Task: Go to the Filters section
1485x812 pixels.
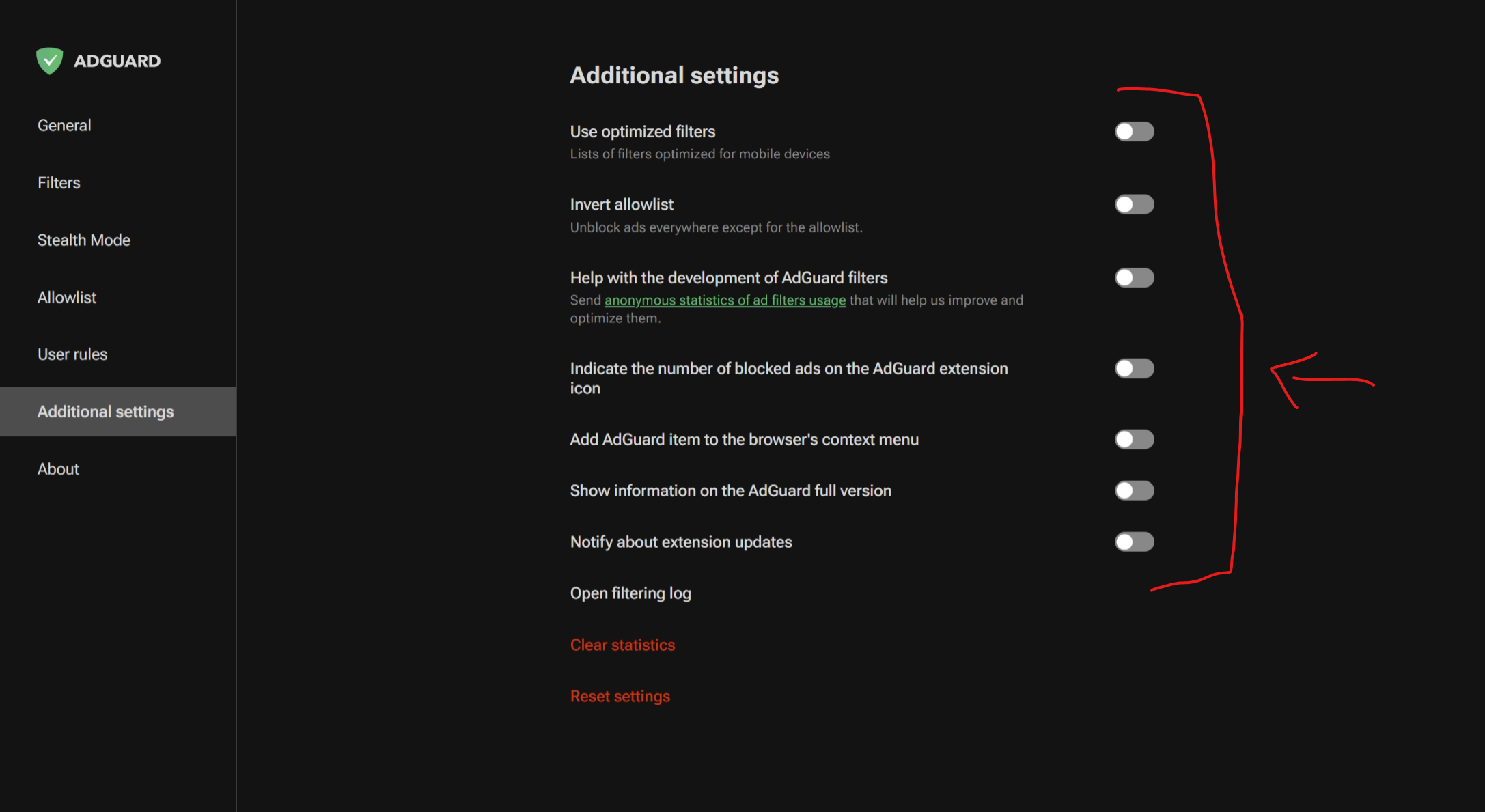Action: [x=59, y=183]
